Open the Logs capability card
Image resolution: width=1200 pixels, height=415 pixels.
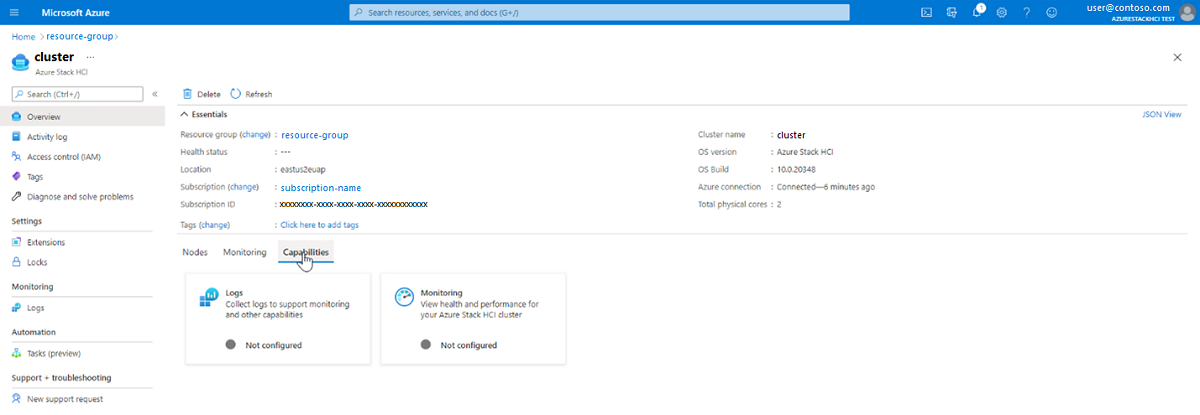pyautogui.click(x=276, y=319)
